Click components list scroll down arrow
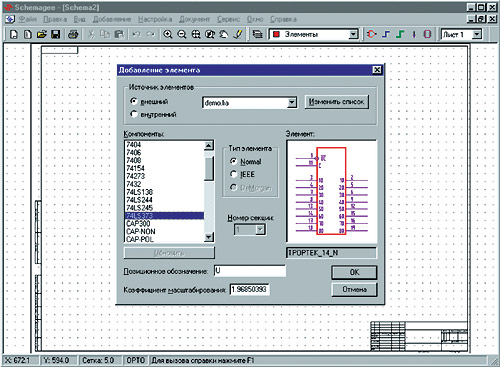The height and width of the screenshot is (367, 500). point(209,237)
